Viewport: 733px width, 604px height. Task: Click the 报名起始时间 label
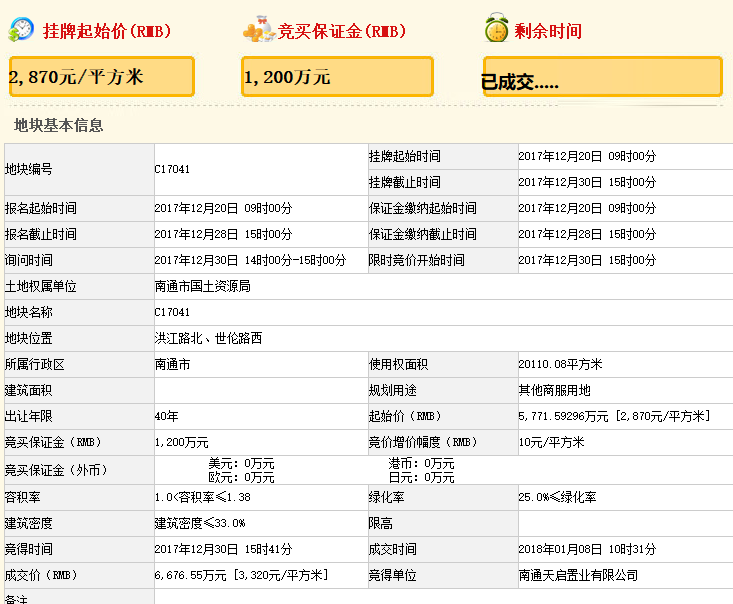[41, 208]
